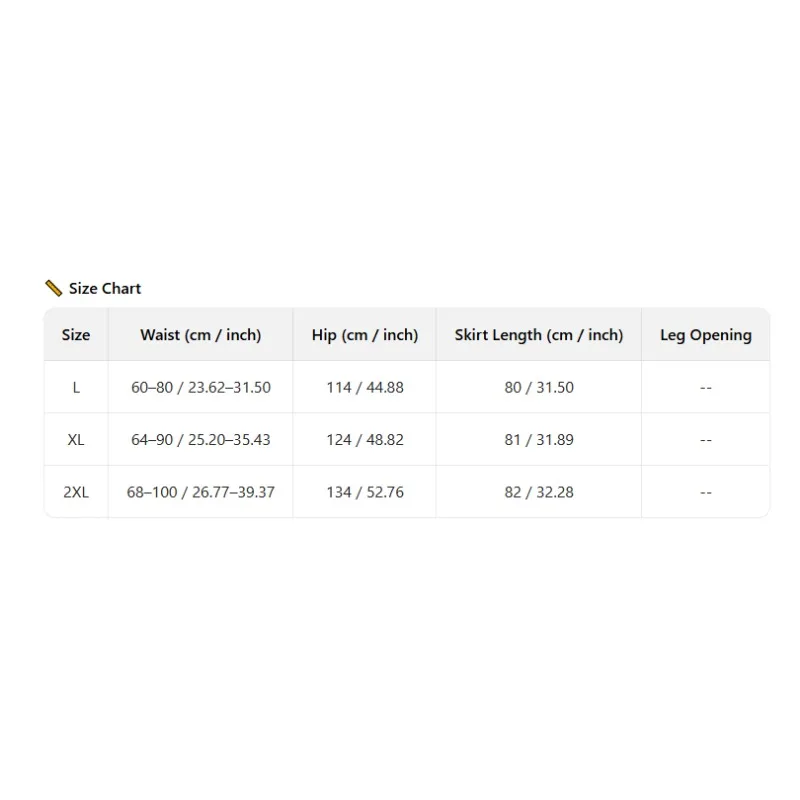Click the Size Chart heading
This screenshot has height=800, width=800.
(105, 288)
